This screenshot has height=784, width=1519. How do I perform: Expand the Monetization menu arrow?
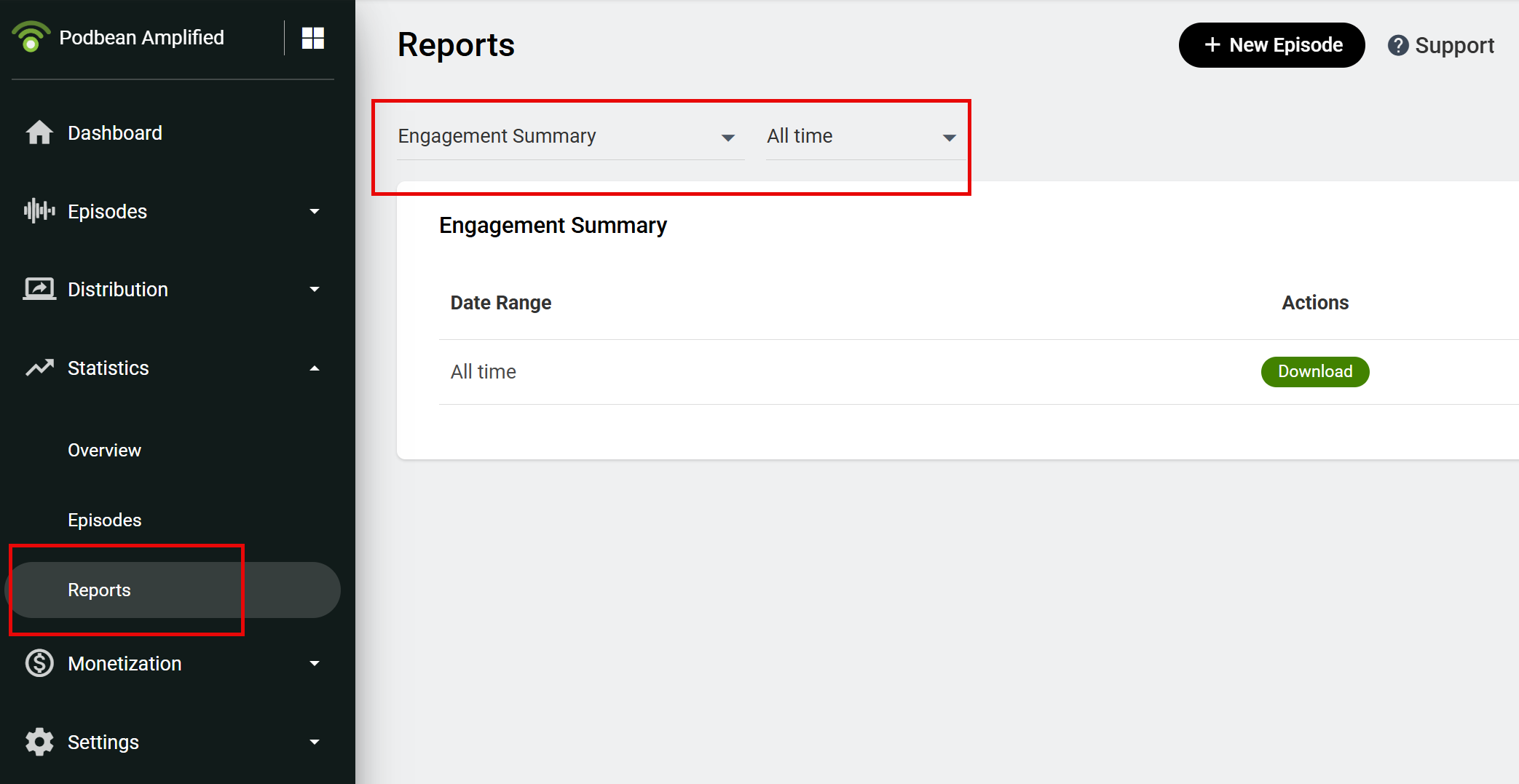[x=315, y=663]
